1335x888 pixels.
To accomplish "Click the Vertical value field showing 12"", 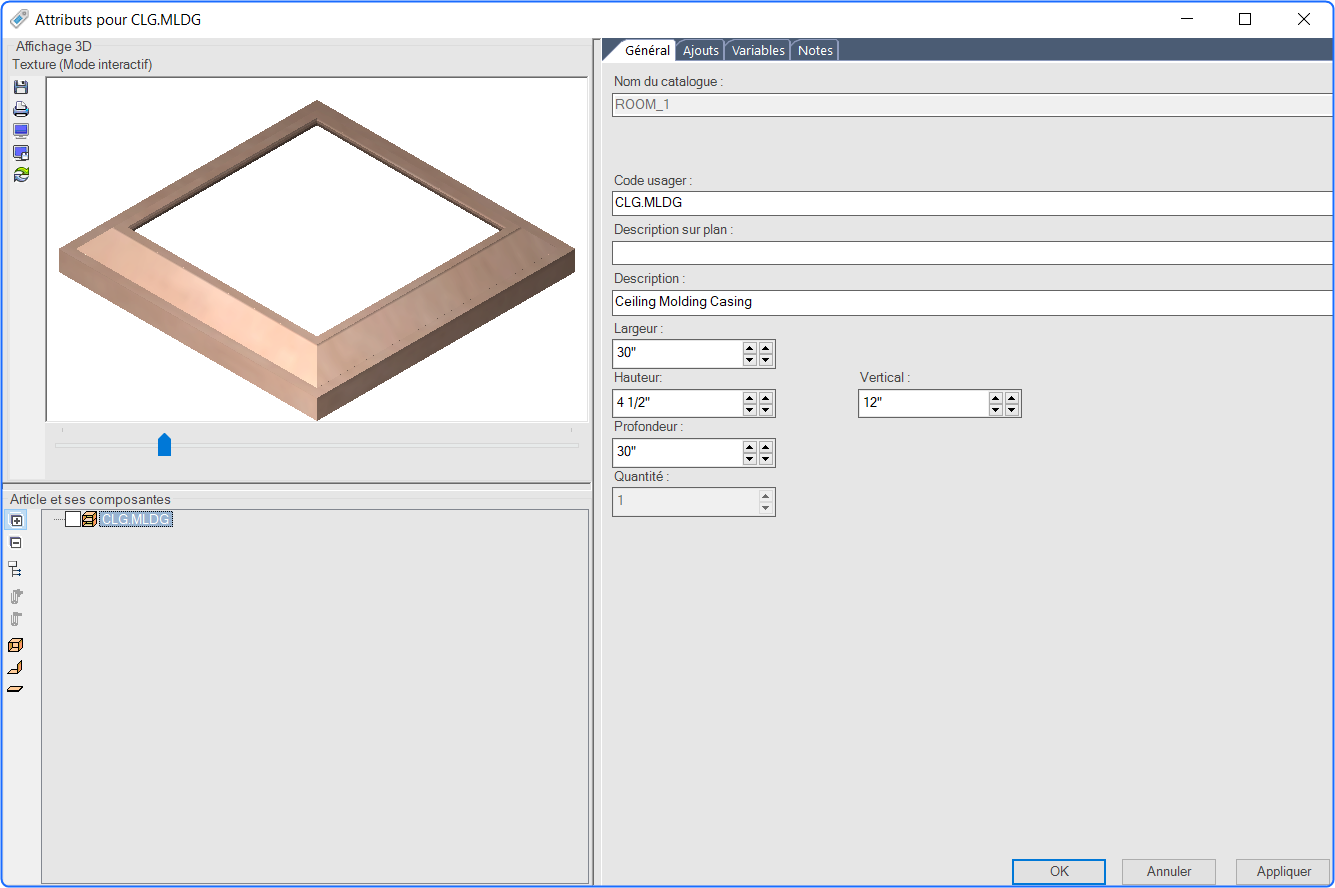I will [923, 403].
